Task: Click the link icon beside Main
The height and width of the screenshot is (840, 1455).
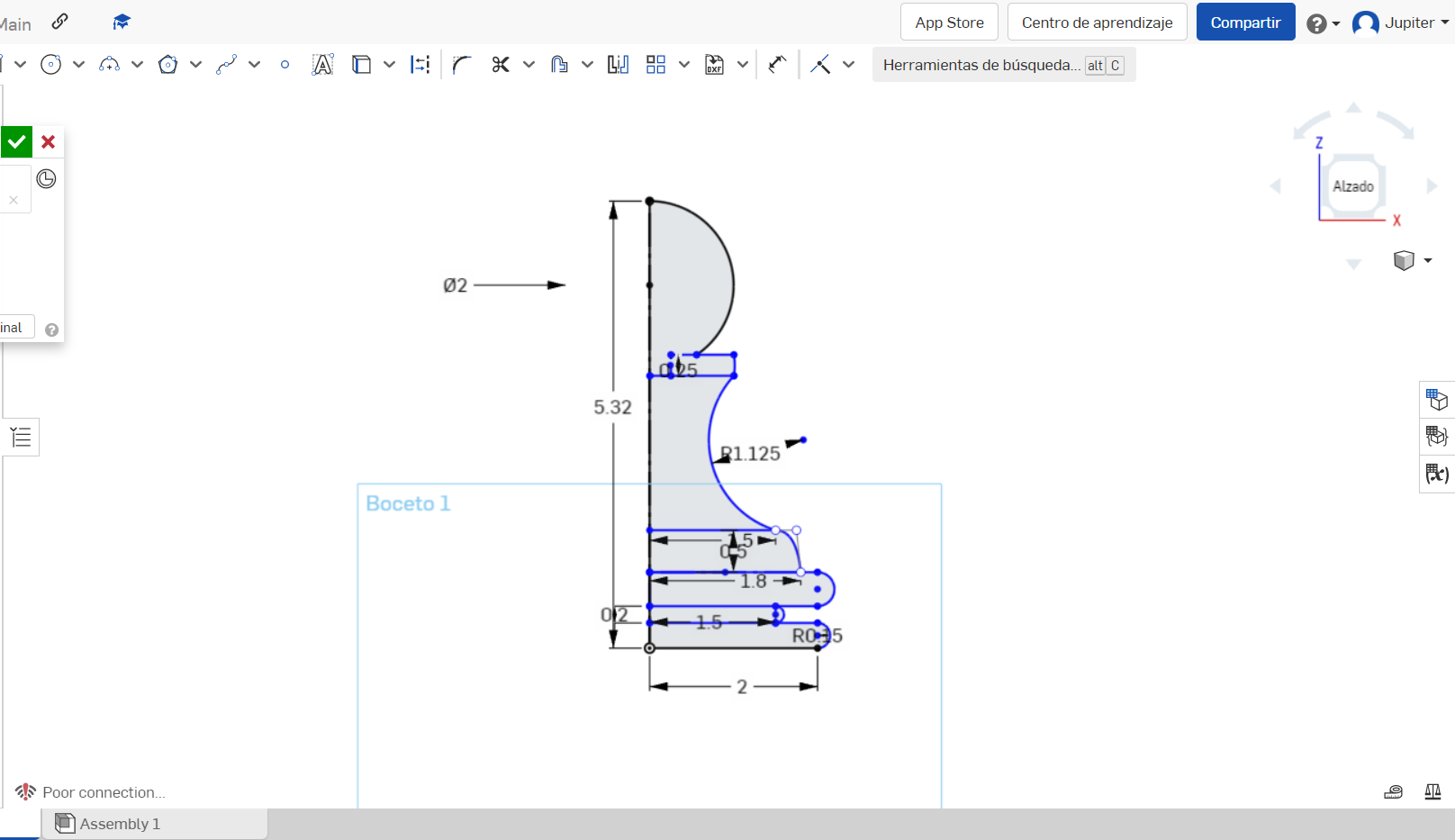Action: click(60, 22)
